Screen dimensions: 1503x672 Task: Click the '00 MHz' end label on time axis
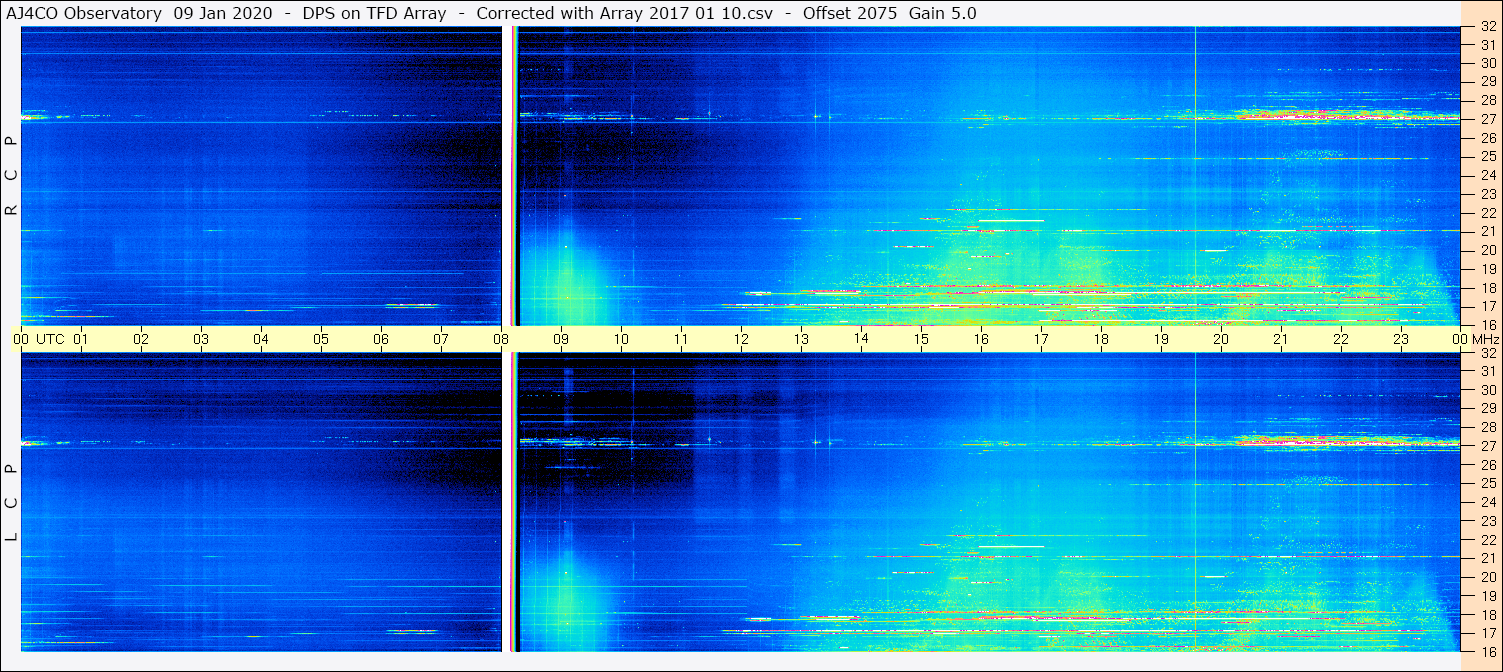1475,339
